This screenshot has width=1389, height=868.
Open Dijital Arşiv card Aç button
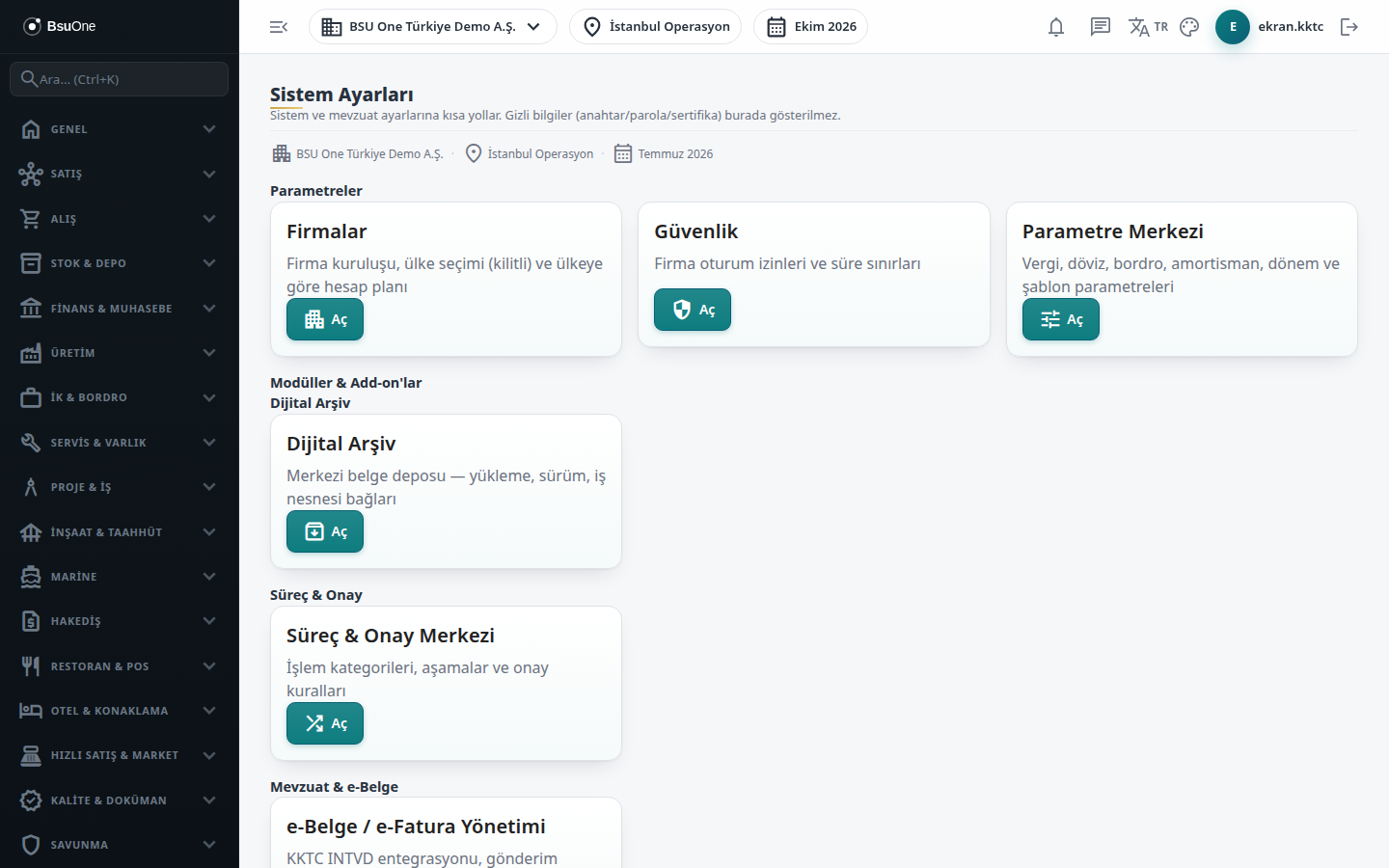click(x=325, y=531)
